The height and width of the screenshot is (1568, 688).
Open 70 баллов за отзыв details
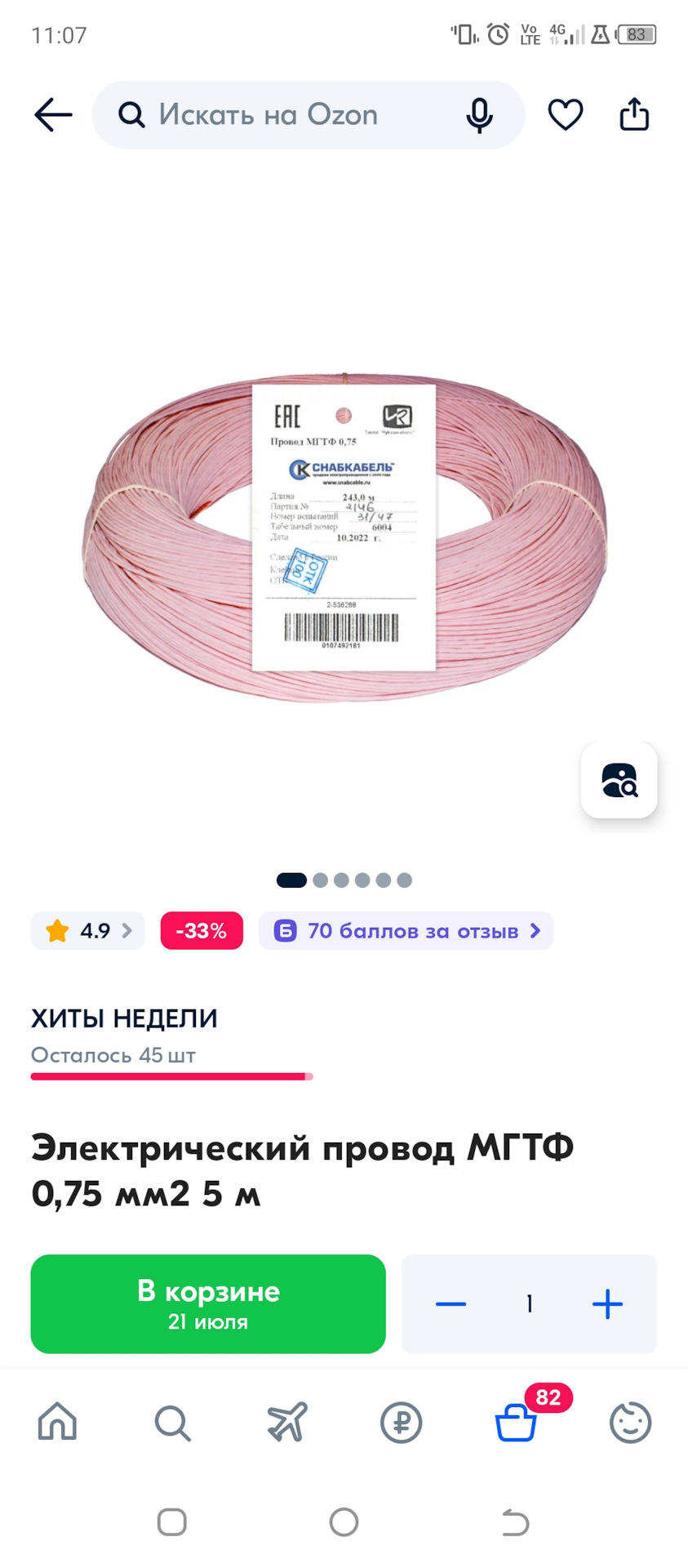(406, 931)
